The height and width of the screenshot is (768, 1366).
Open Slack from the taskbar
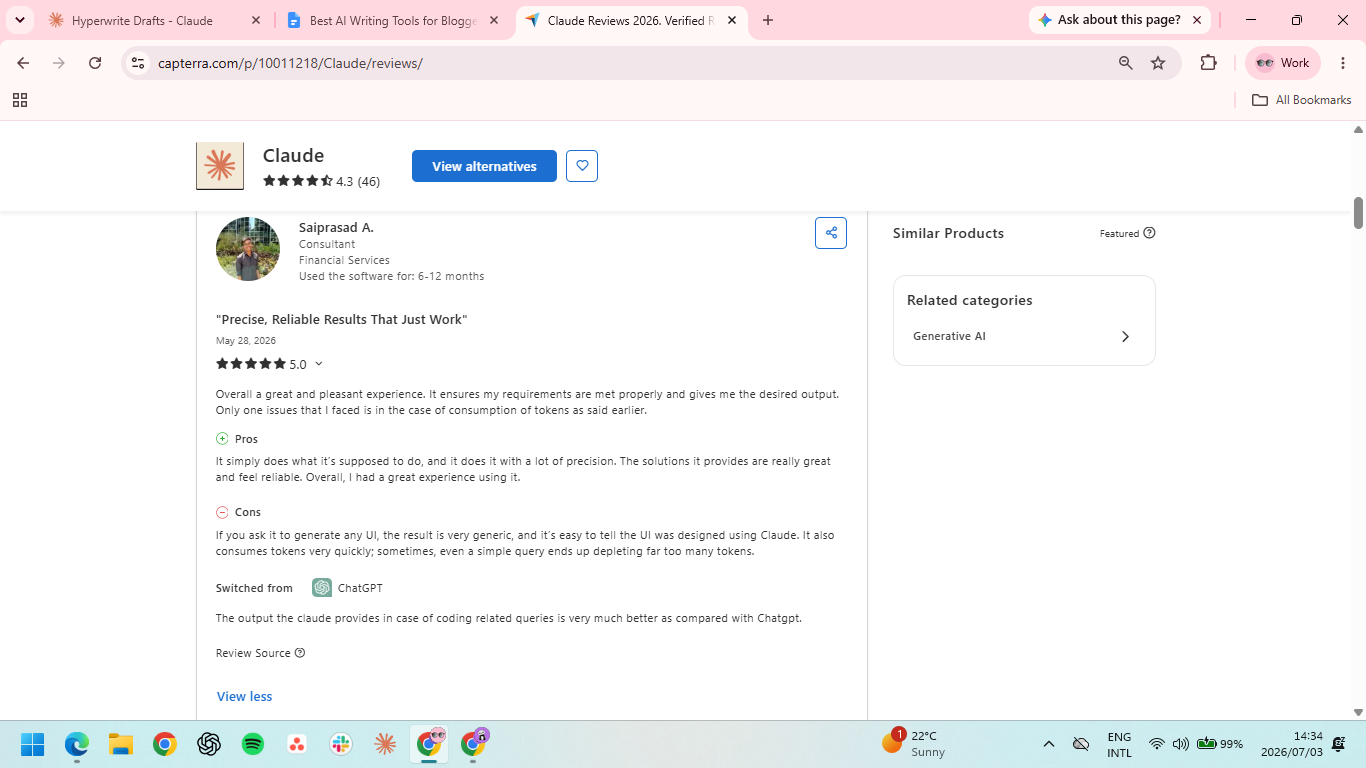(x=341, y=744)
